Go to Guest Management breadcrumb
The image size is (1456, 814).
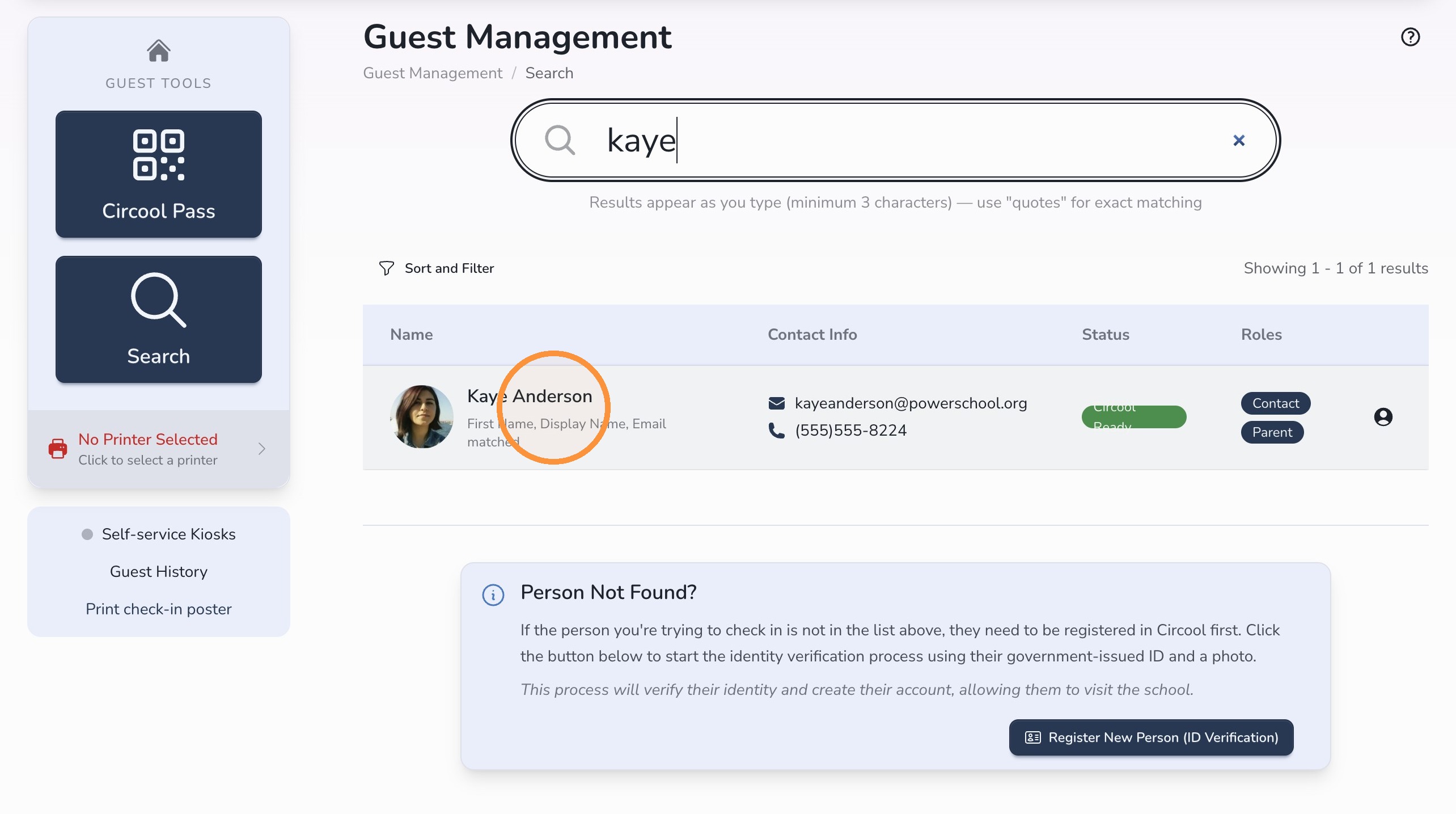[x=433, y=73]
